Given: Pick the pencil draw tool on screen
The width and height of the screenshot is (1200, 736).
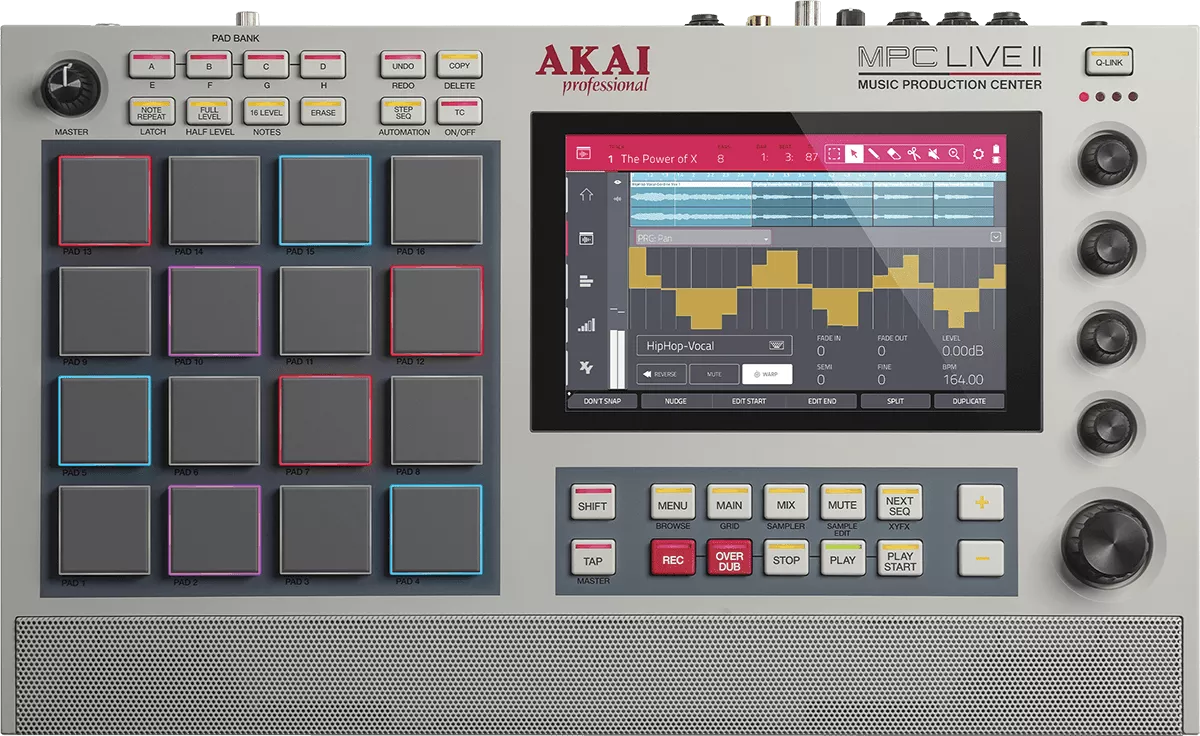Looking at the screenshot, I should coord(873,153).
